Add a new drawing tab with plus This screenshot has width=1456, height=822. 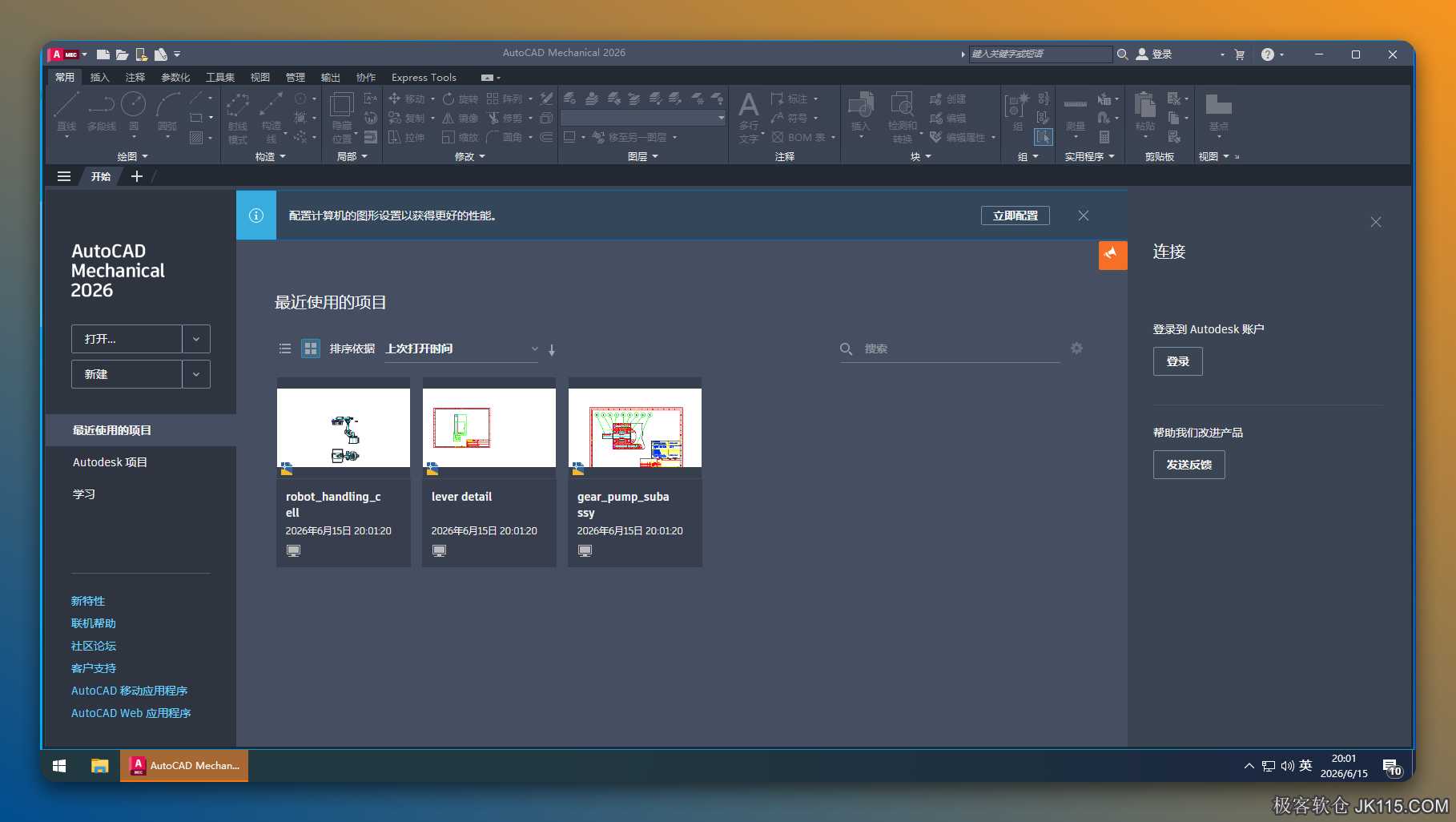tap(137, 176)
